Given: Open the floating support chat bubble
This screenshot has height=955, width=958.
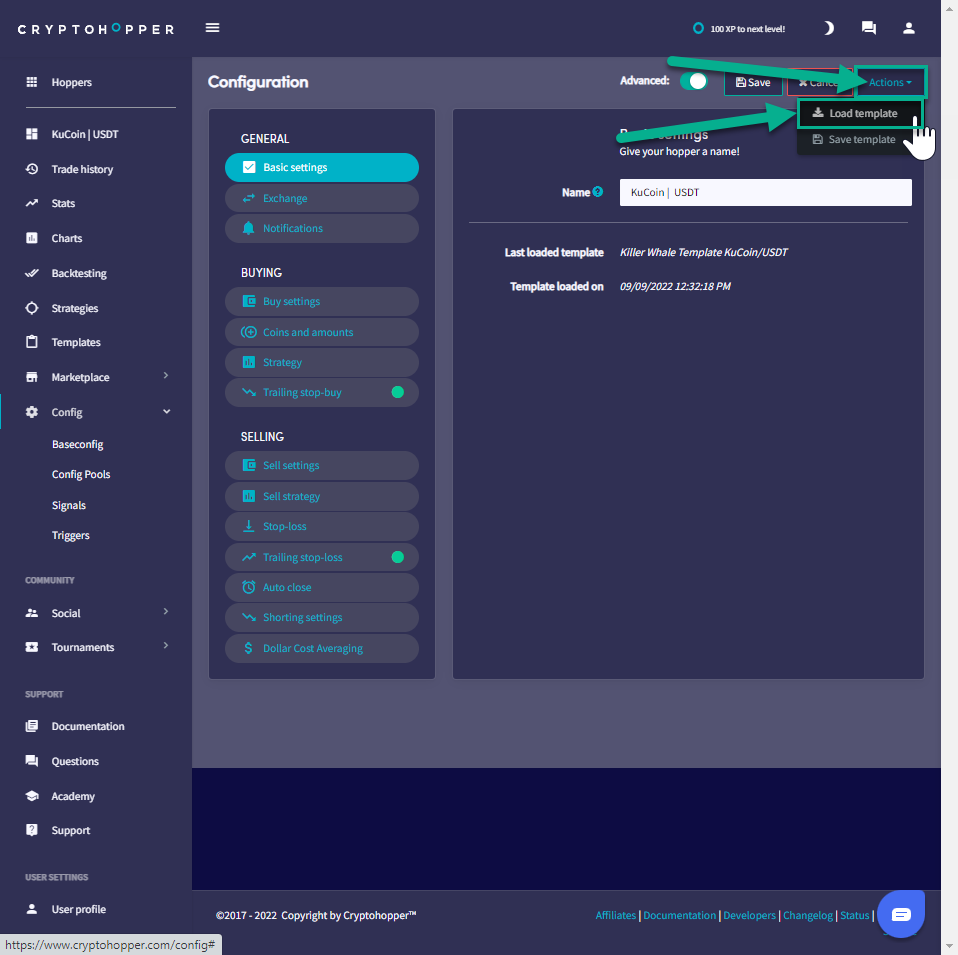Looking at the screenshot, I should pyautogui.click(x=901, y=914).
